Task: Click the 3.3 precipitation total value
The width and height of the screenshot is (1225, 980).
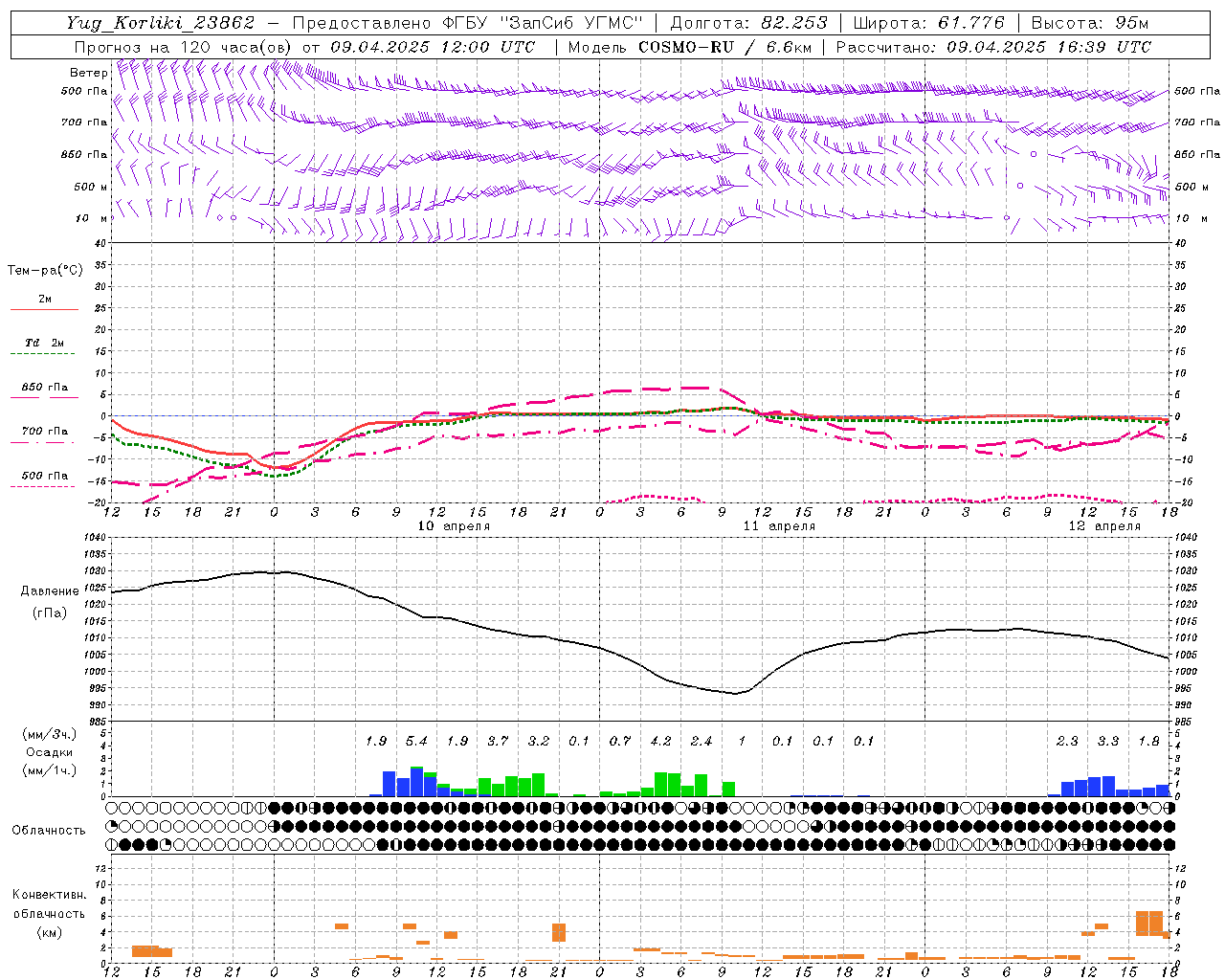Action: click(1108, 742)
